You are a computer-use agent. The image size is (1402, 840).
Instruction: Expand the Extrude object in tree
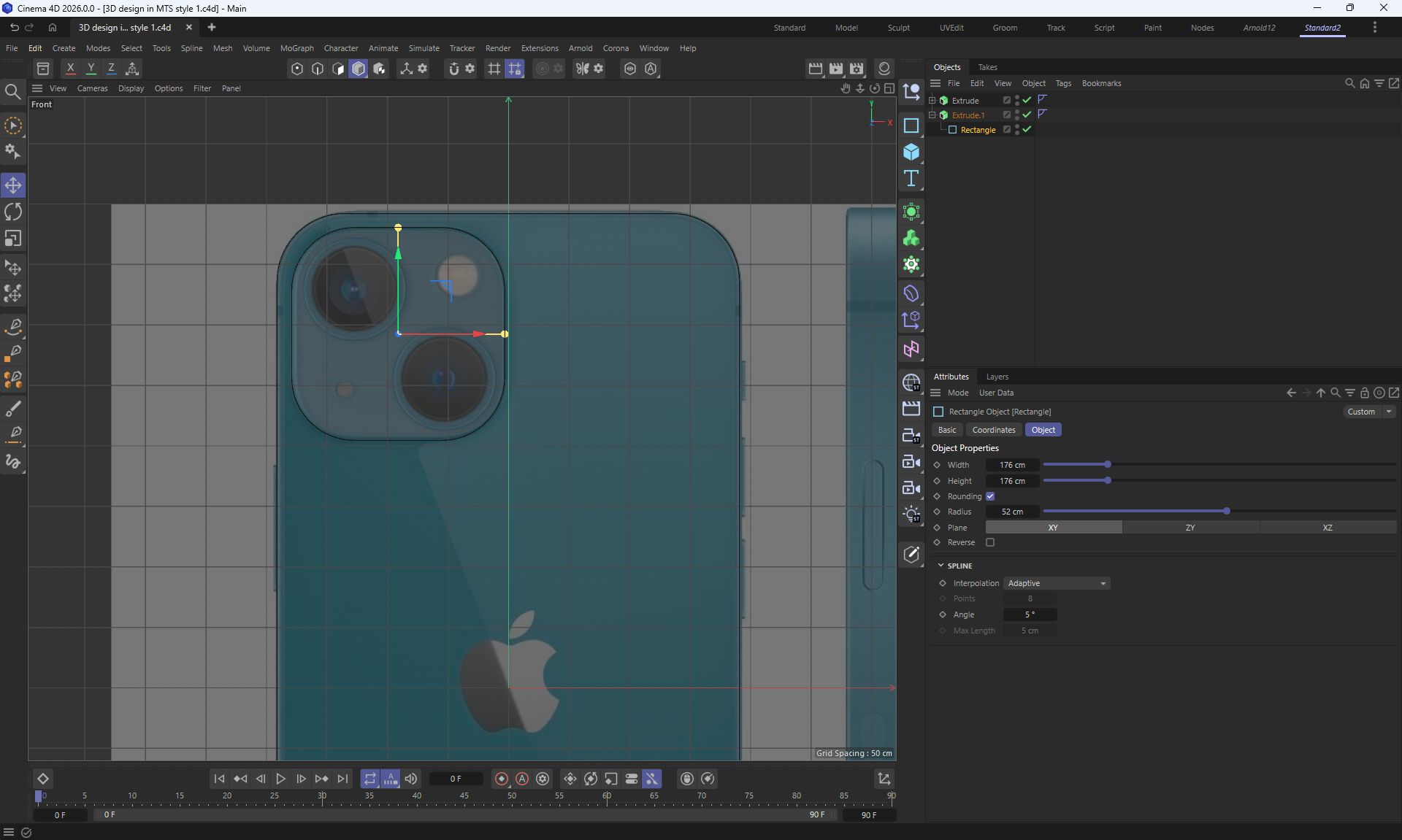[x=932, y=101]
